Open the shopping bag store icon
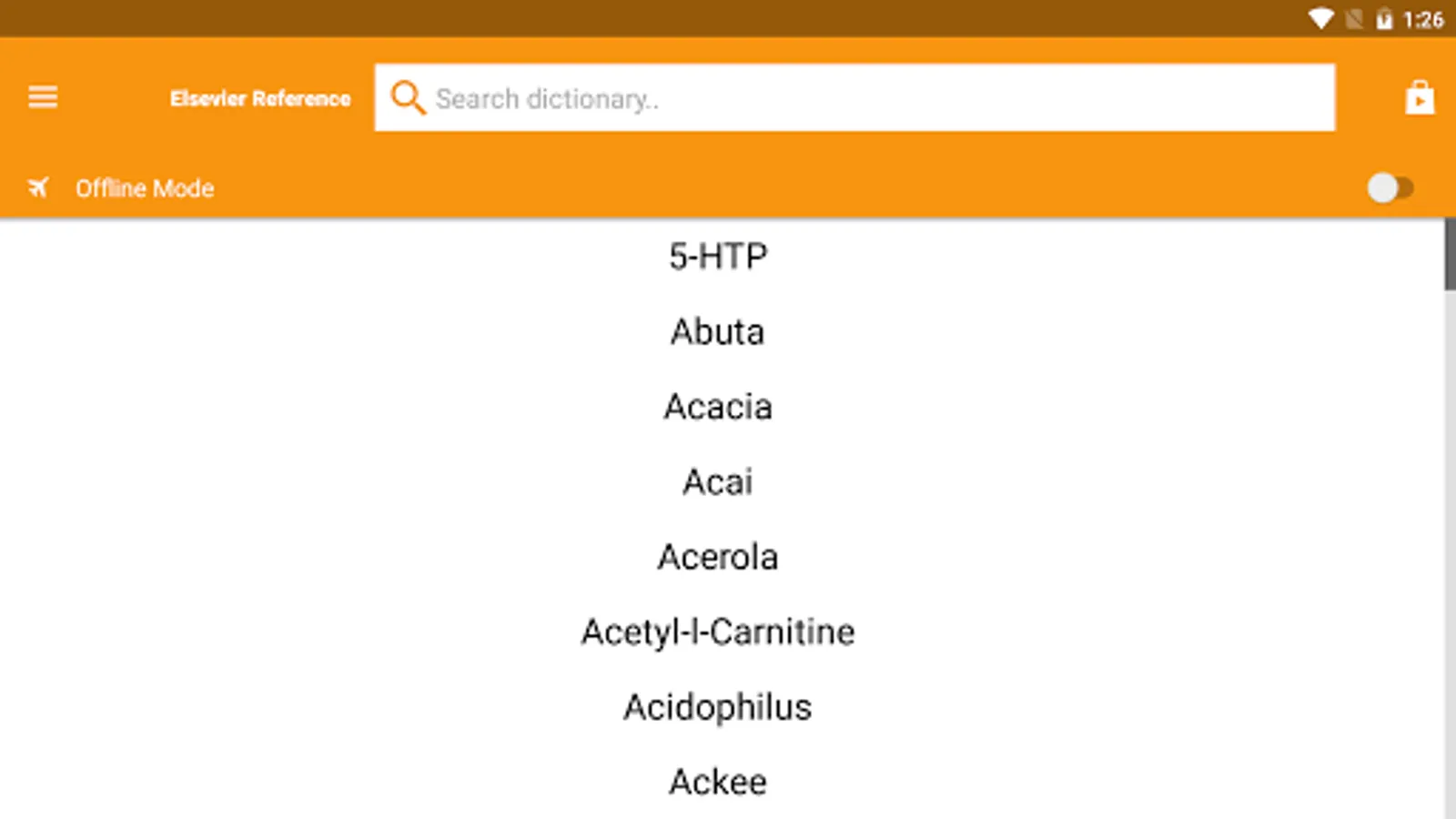Screen dimensions: 1456x819 1419,97
